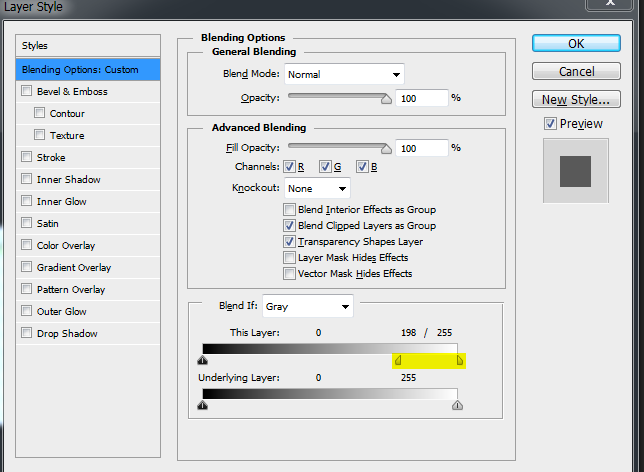The height and width of the screenshot is (472, 644).
Task: Select Blending Options: Custom in Styles list
Action: click(88, 69)
